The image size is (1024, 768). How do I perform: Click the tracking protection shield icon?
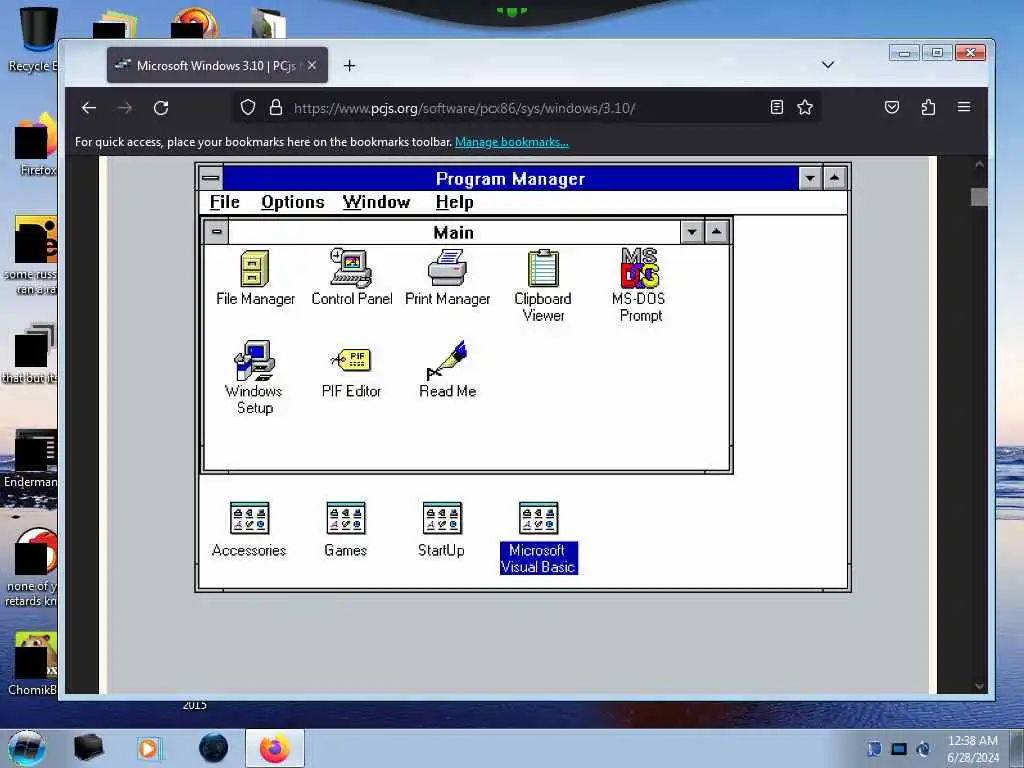[248, 107]
